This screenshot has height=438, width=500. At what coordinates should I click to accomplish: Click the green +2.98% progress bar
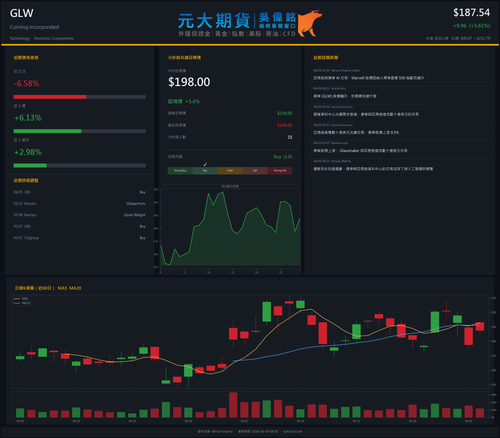point(30,166)
